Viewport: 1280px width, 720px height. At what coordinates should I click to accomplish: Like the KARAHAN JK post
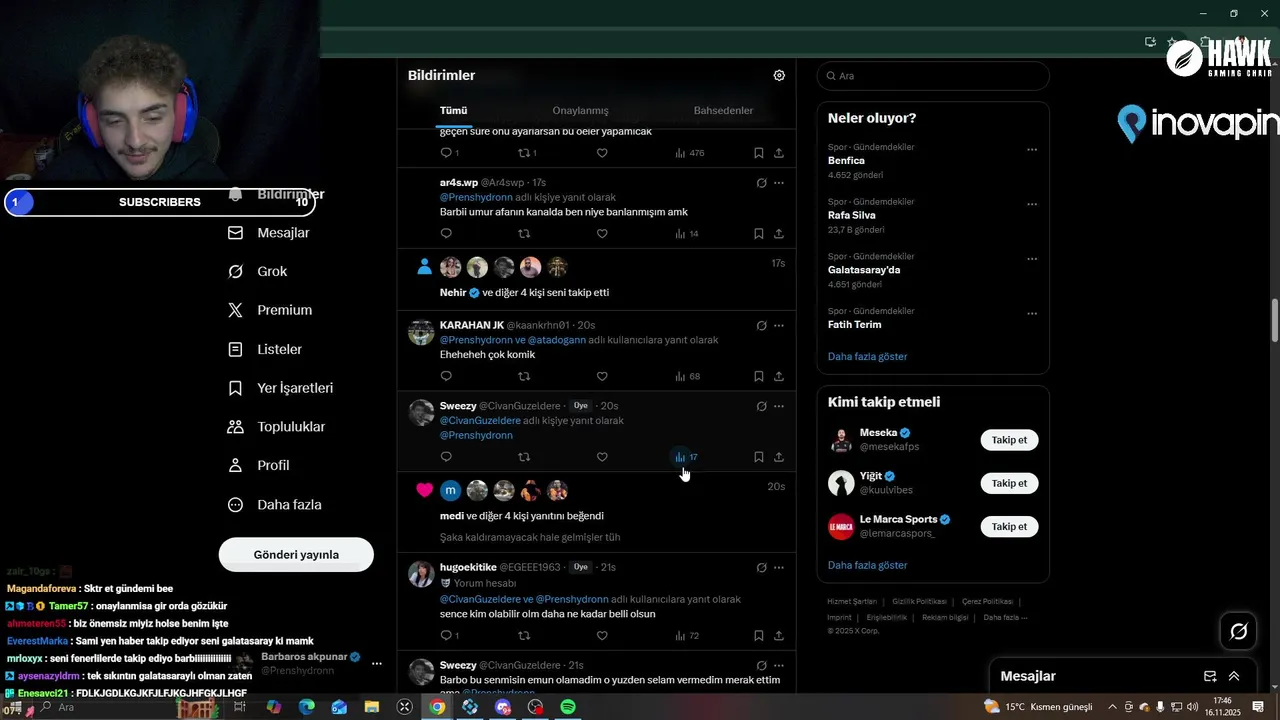click(602, 377)
